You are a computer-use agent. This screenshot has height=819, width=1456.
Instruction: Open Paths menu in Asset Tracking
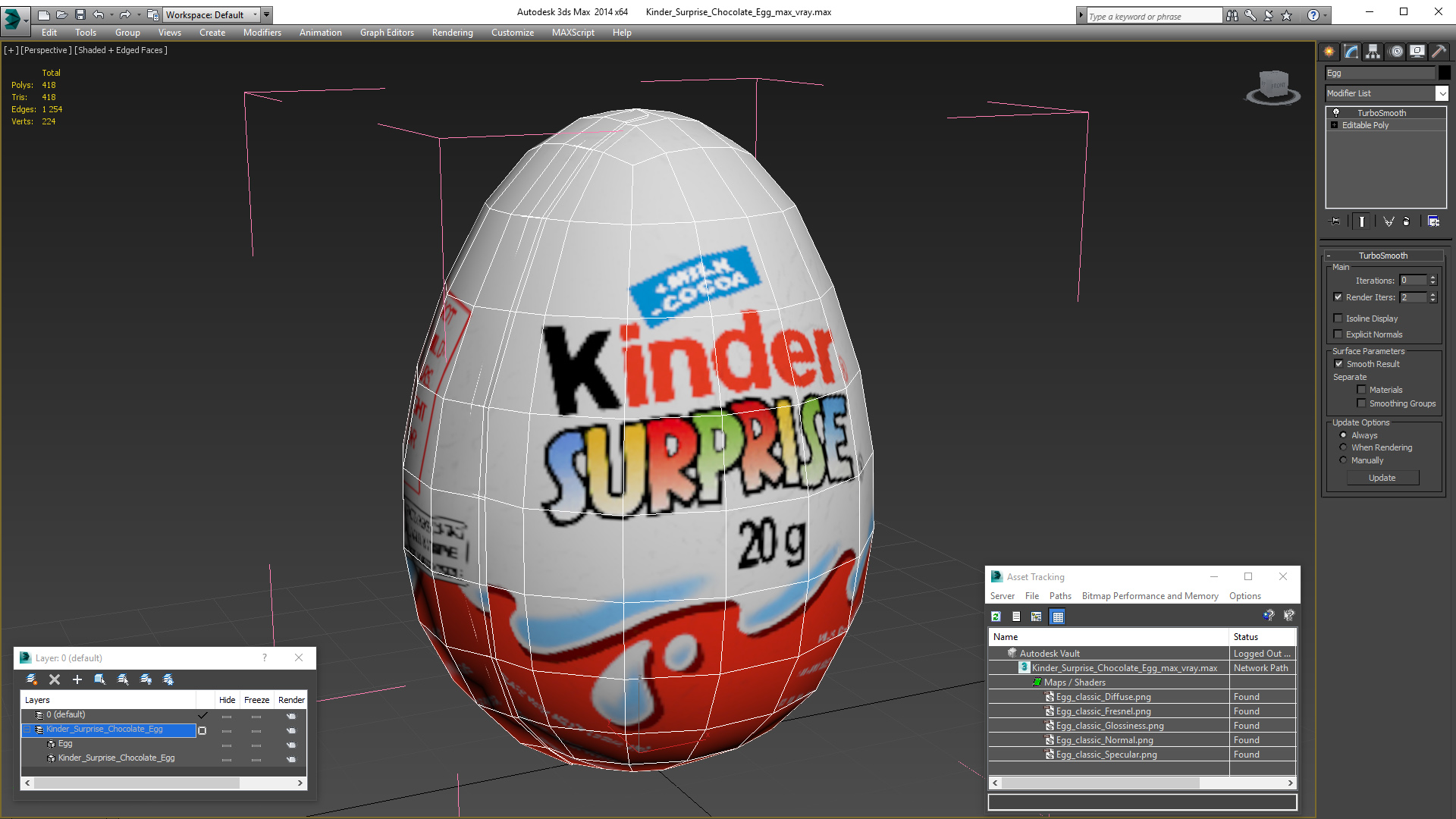[1060, 596]
